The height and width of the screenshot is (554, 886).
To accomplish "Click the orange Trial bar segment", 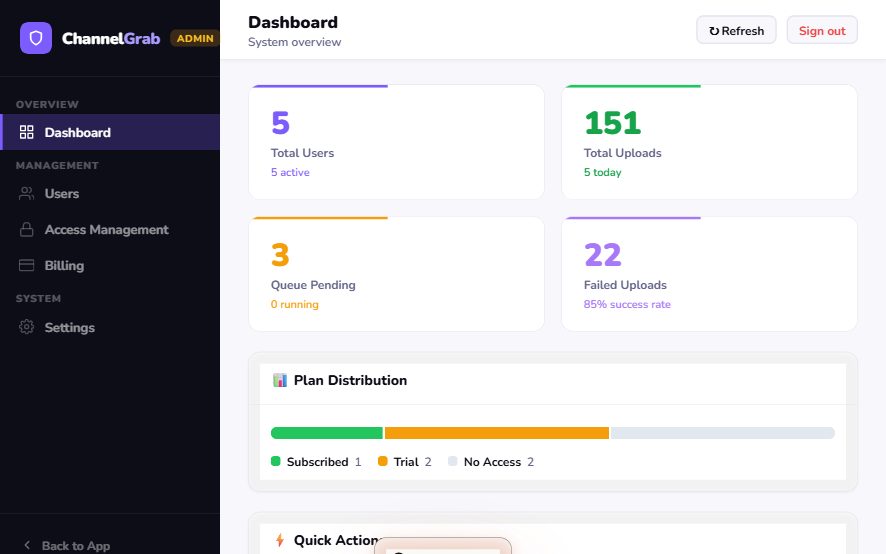I will [497, 433].
